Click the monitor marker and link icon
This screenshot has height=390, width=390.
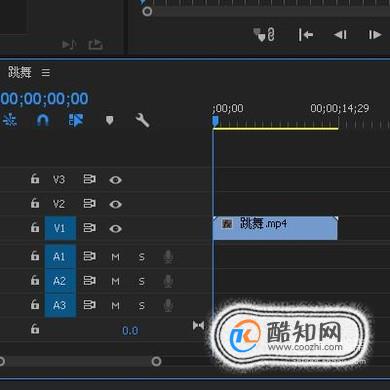(x=264, y=35)
